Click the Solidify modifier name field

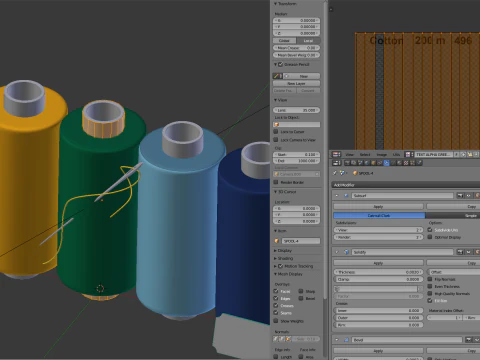point(402,252)
